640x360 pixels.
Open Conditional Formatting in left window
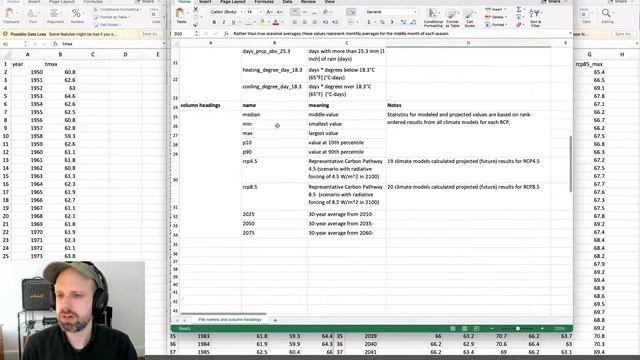pos(118,9)
